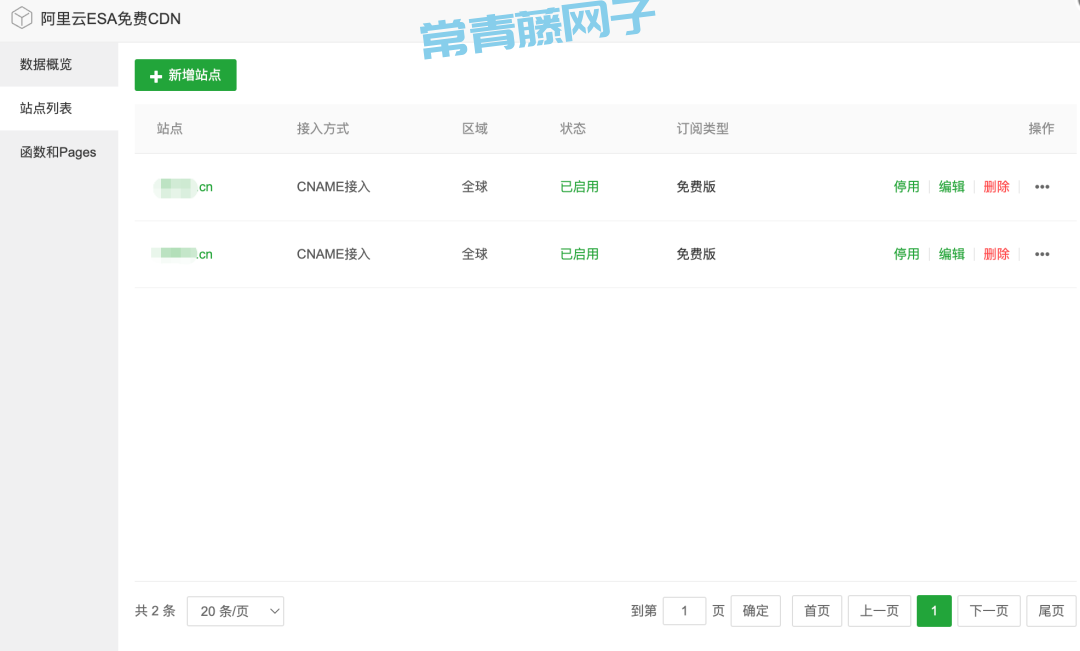This screenshot has width=1080, height=651.
Task: Select the 站点列表 sidebar tab
Action: (x=46, y=108)
